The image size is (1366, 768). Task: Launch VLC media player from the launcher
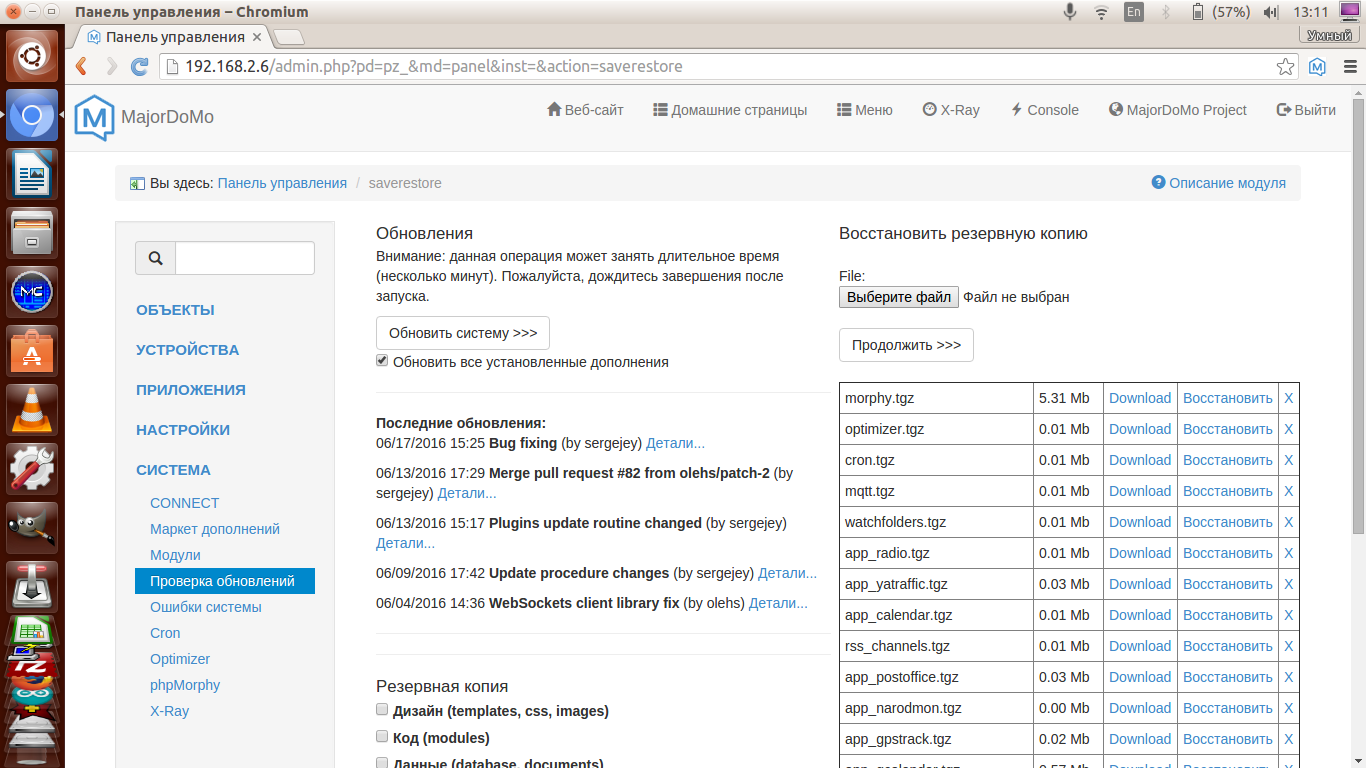[32, 410]
